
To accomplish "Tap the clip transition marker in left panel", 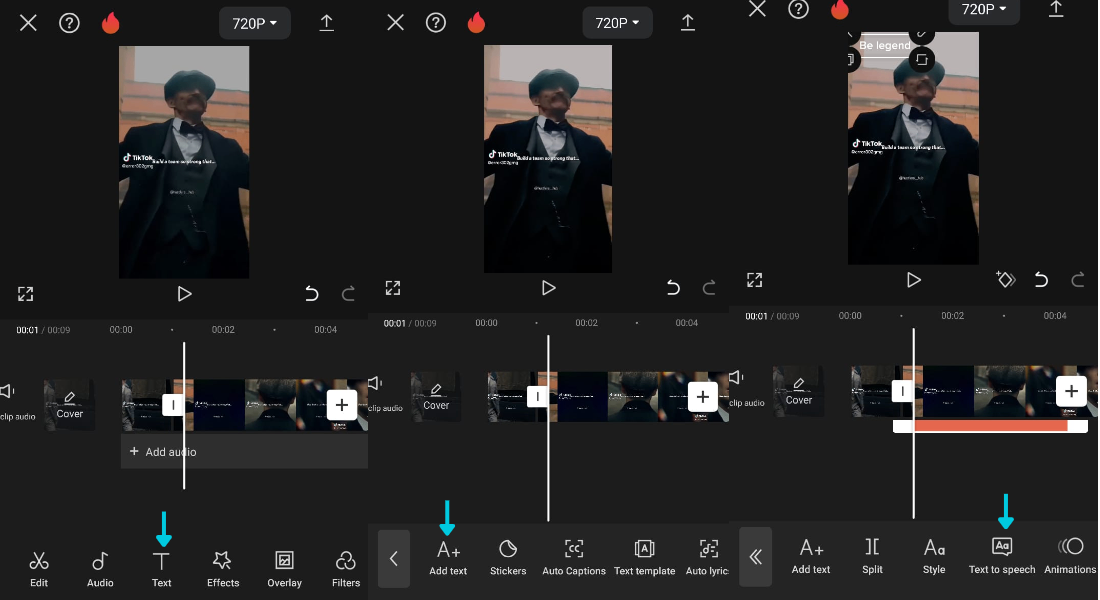I will point(173,405).
